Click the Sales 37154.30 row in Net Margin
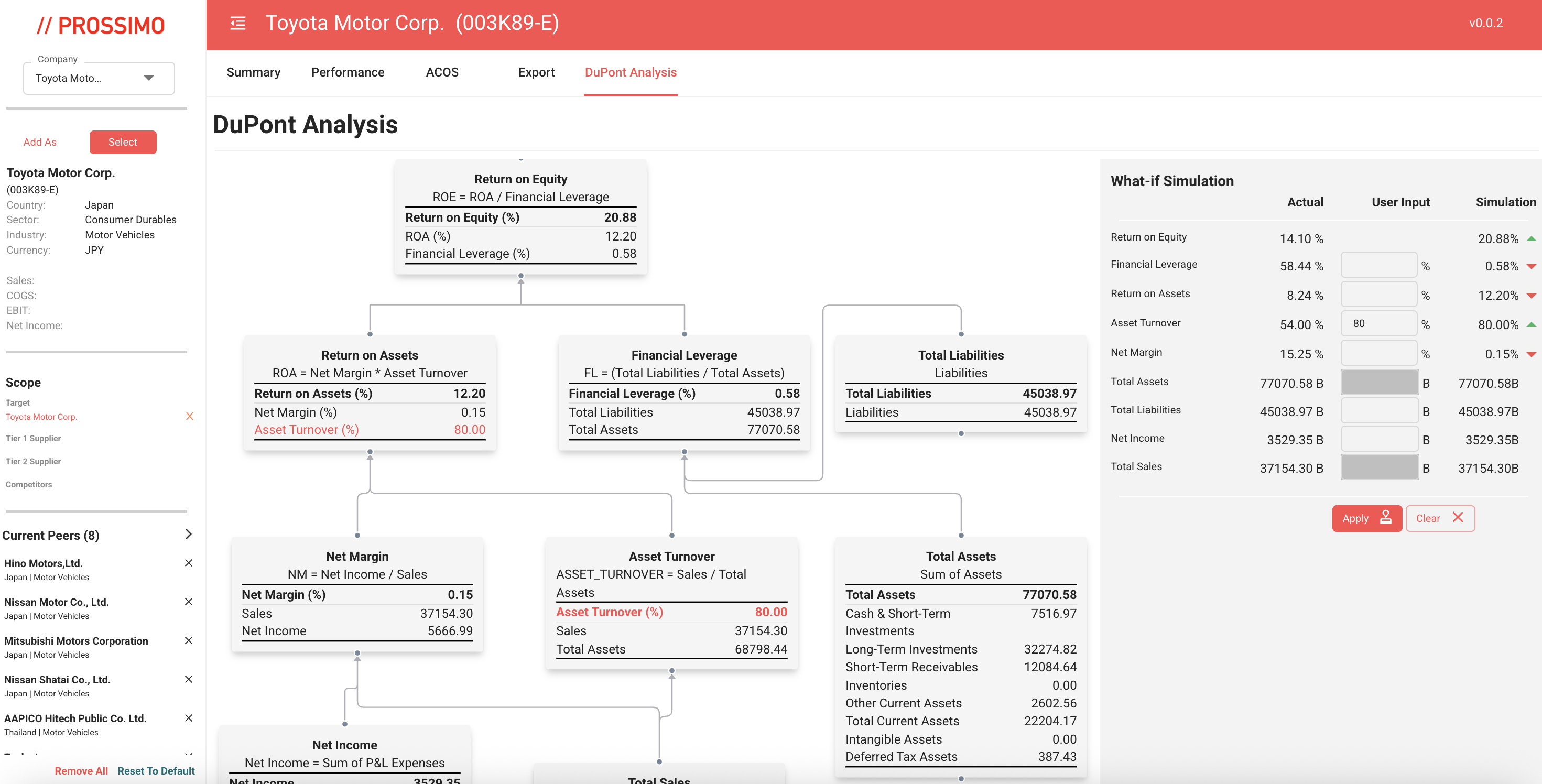This screenshot has height=784, width=1542. 357,614
